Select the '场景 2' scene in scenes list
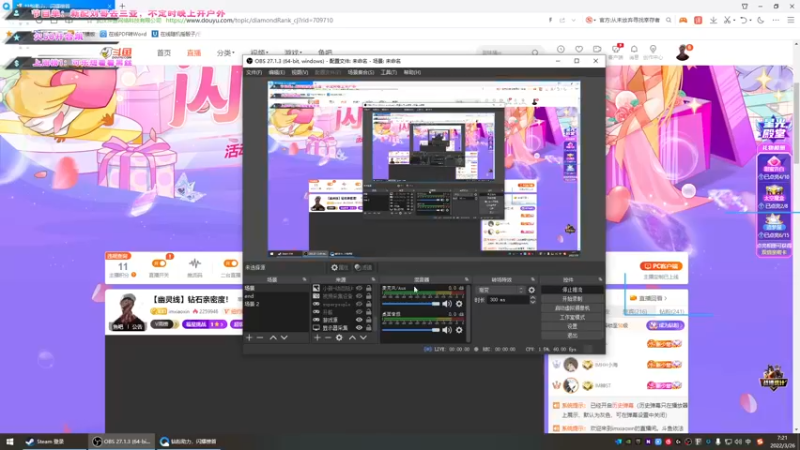The height and width of the screenshot is (450, 800). pos(276,304)
